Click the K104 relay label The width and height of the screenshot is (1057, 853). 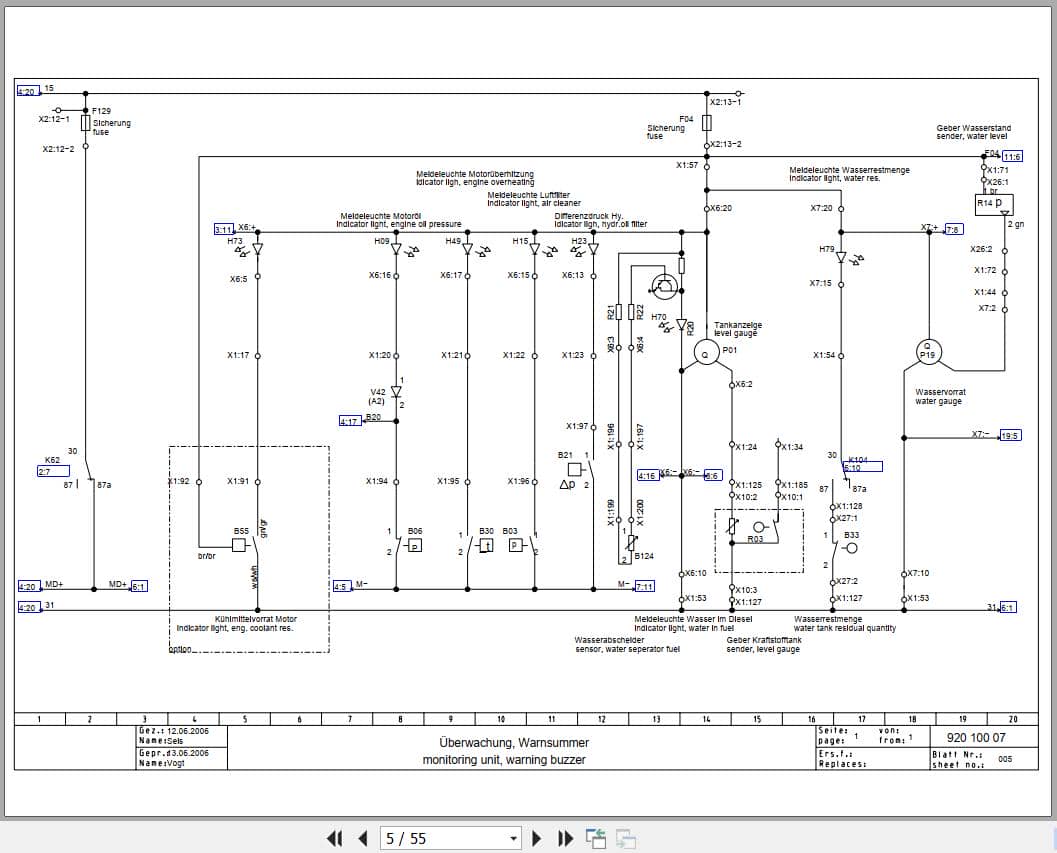[x=858, y=459]
